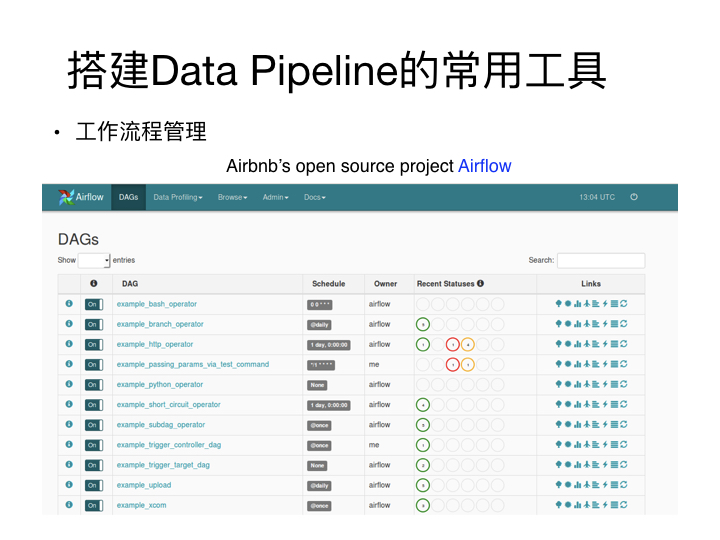This screenshot has width=720, height=540.
Task: Click list-lines icon in example_upload row
Action: pos(614,485)
